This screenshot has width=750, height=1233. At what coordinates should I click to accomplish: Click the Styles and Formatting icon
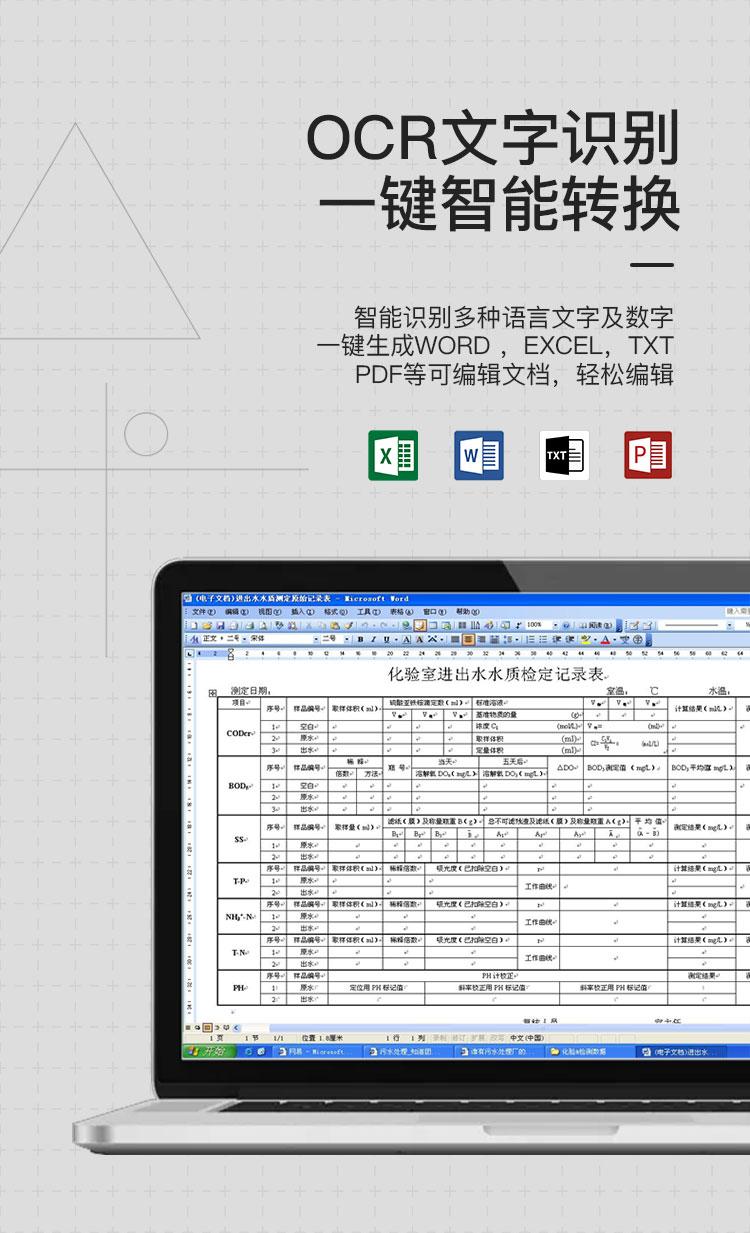coord(194,639)
